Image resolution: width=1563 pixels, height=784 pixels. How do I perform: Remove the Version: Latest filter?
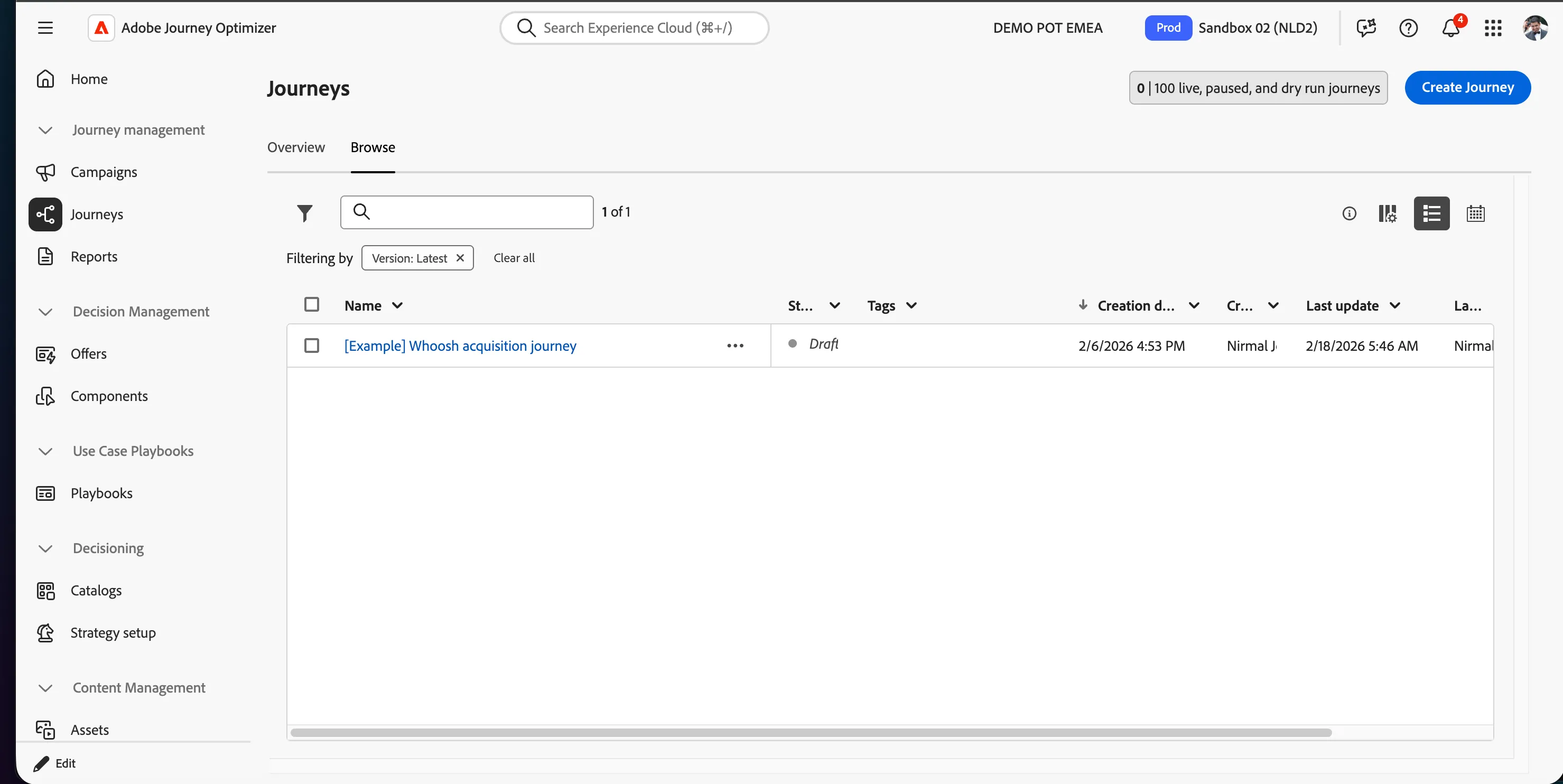click(460, 258)
